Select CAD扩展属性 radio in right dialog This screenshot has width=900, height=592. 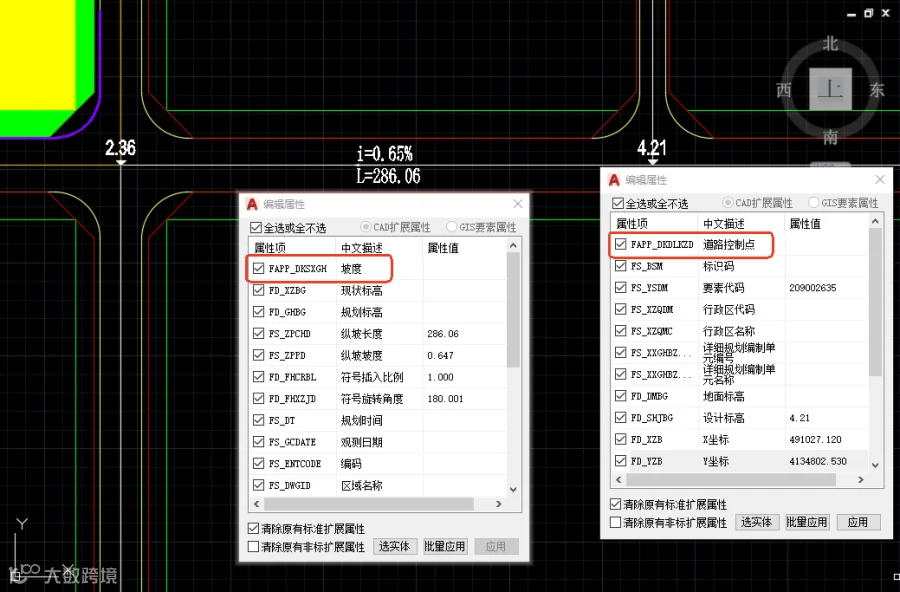pos(728,203)
